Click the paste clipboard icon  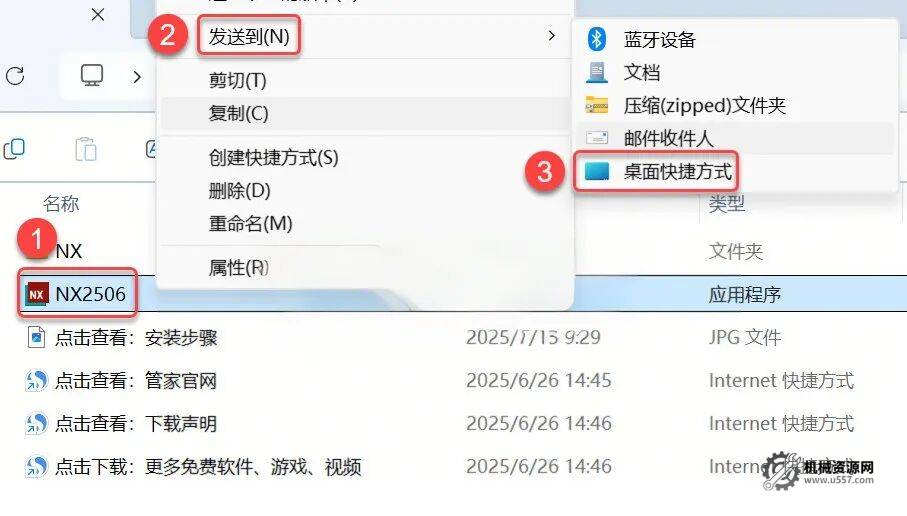click(86, 149)
